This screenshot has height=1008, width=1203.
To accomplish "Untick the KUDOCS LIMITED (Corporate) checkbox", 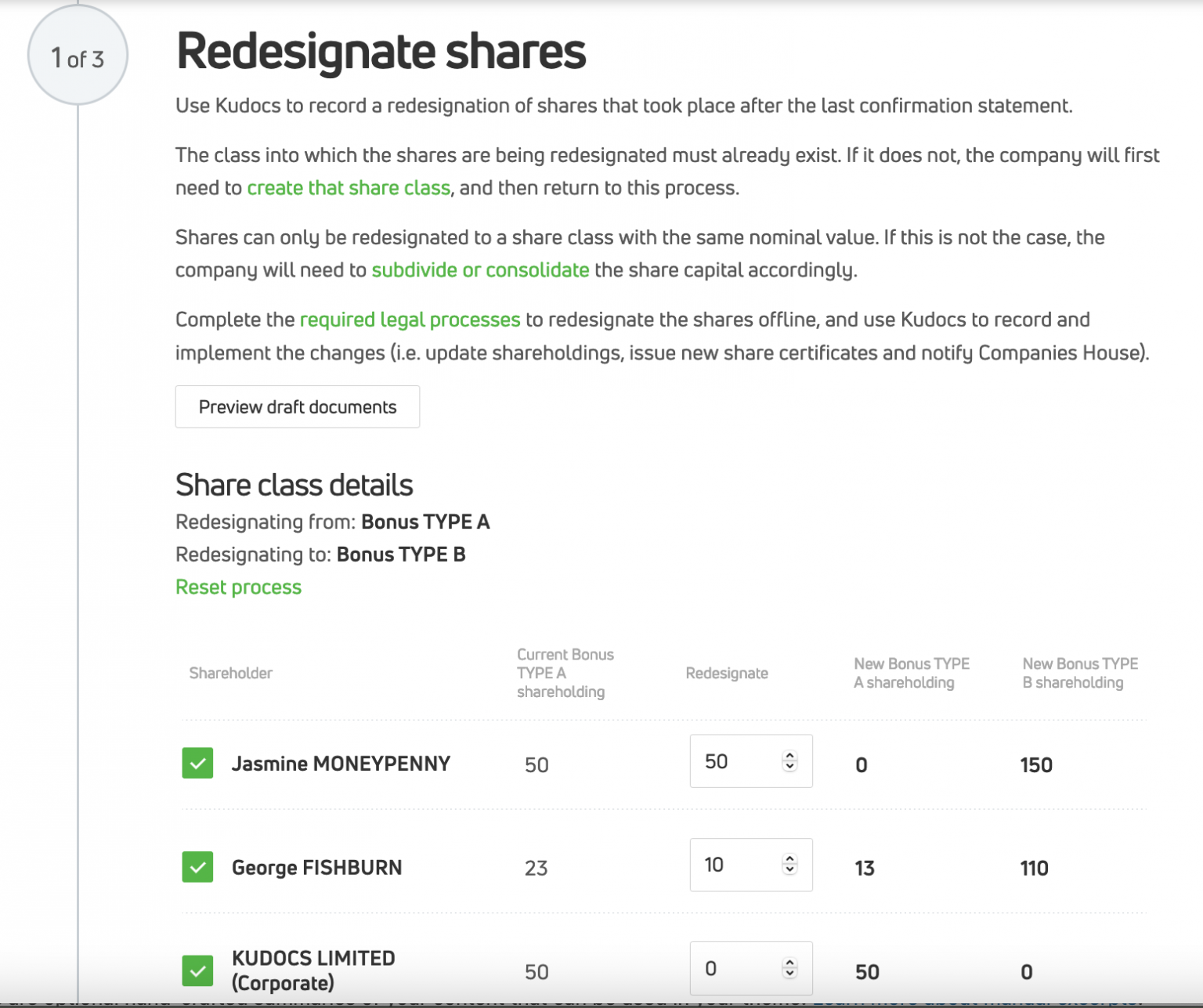I will [197, 970].
